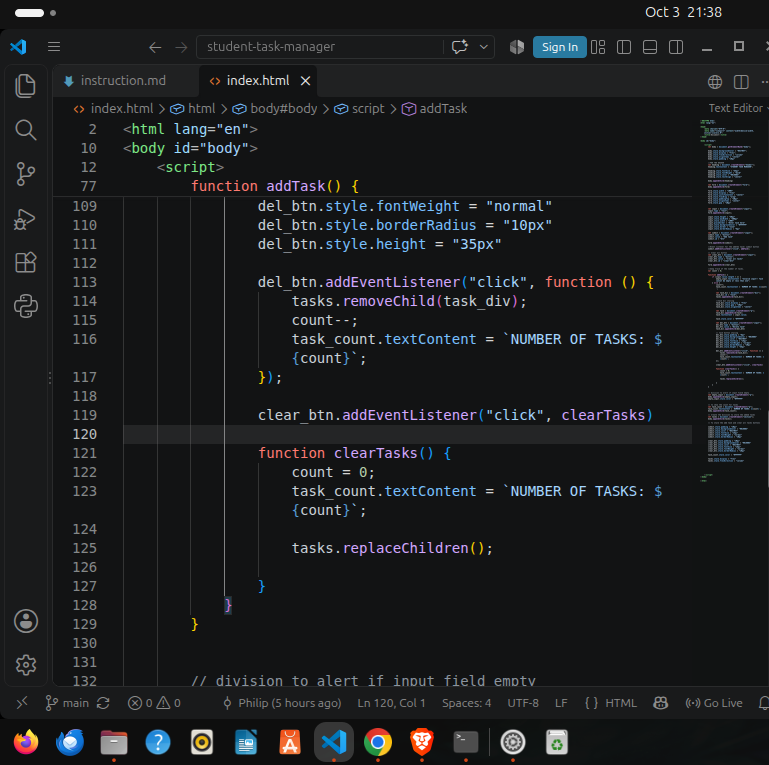The width and height of the screenshot is (769, 765).
Task: Open the Search view in activity bar
Action: coord(26,130)
